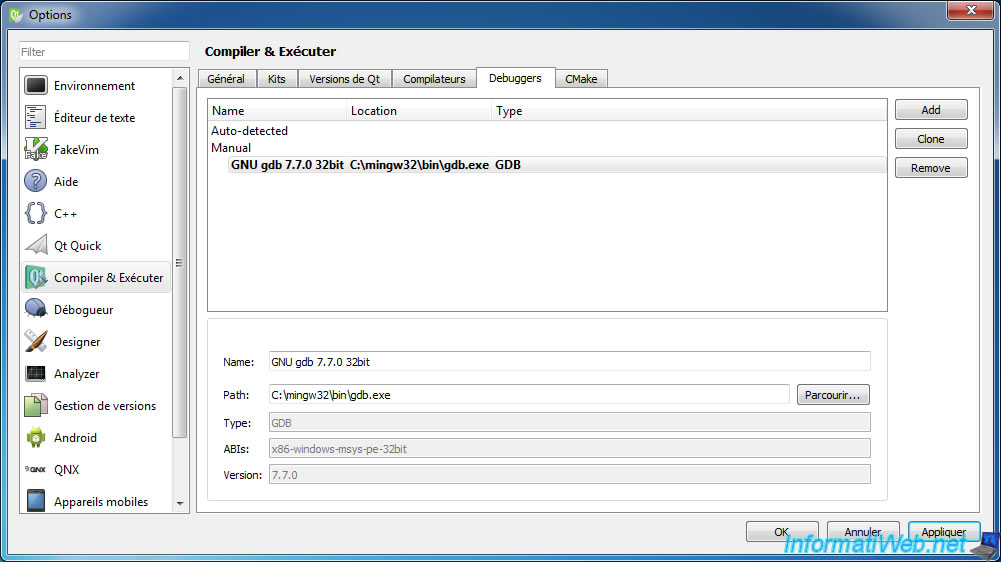
Task: Select the Designer brush icon
Action: point(36,341)
